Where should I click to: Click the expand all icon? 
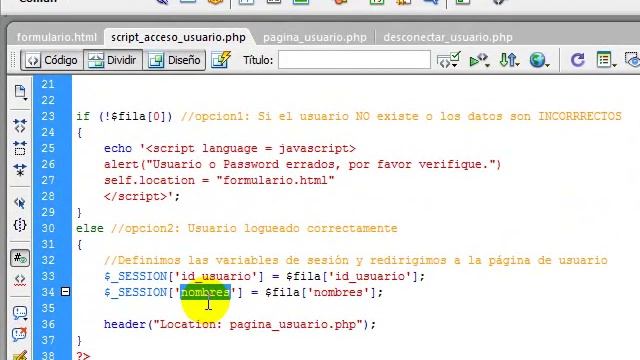tap(20, 169)
